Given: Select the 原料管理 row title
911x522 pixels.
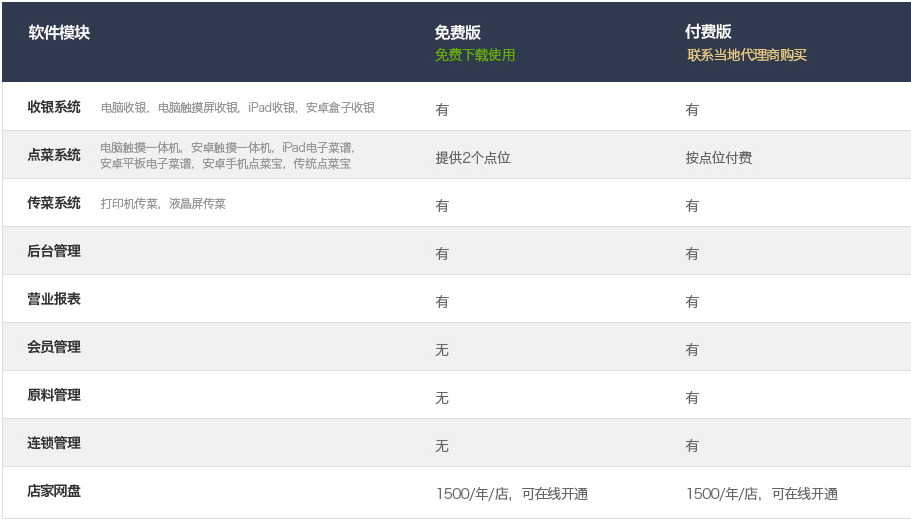Looking at the screenshot, I should pyautogui.click(x=53, y=395).
